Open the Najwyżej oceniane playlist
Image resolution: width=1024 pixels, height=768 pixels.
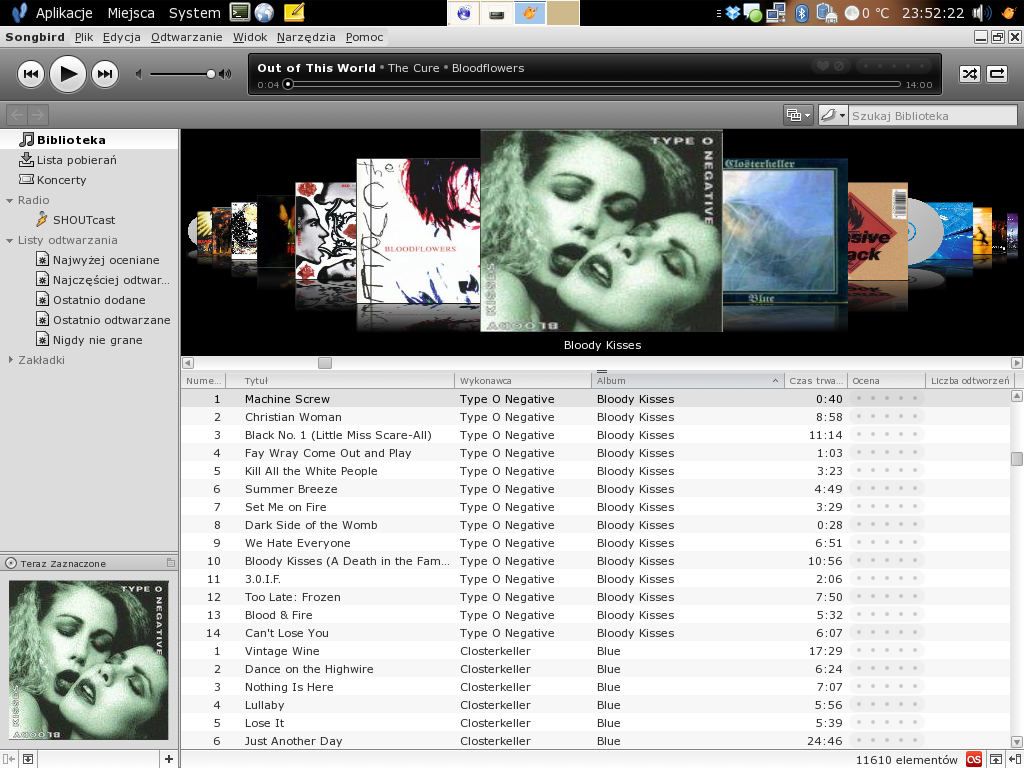tap(89, 260)
